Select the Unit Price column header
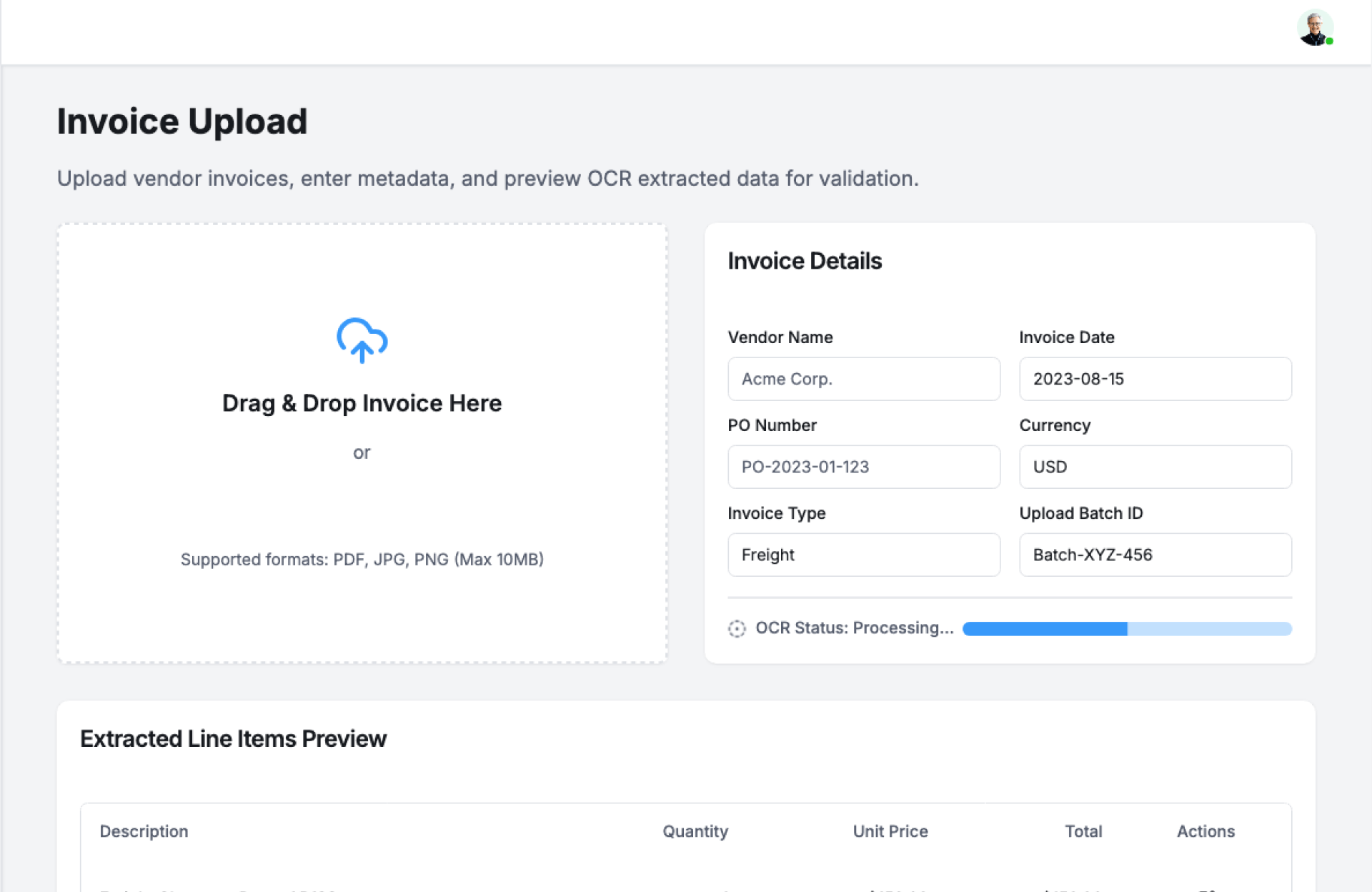 890,831
